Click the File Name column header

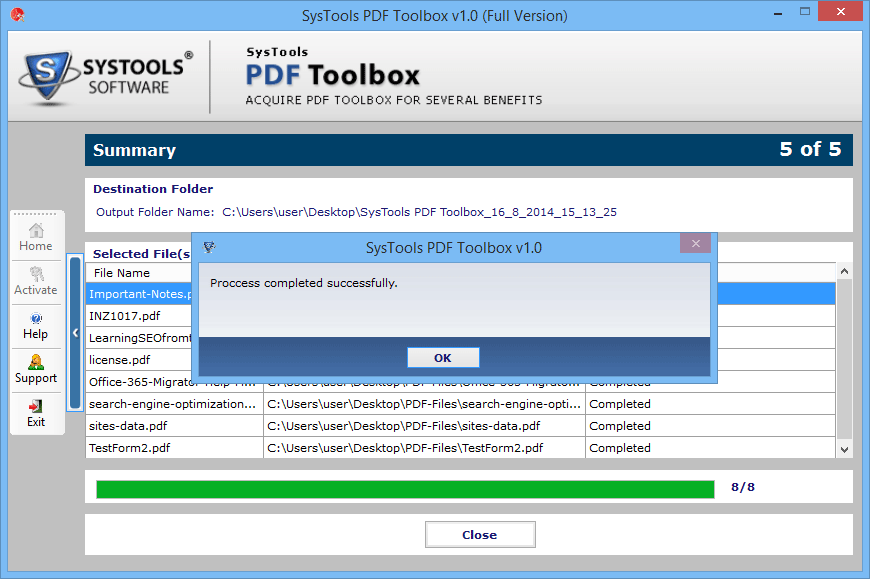click(139, 273)
